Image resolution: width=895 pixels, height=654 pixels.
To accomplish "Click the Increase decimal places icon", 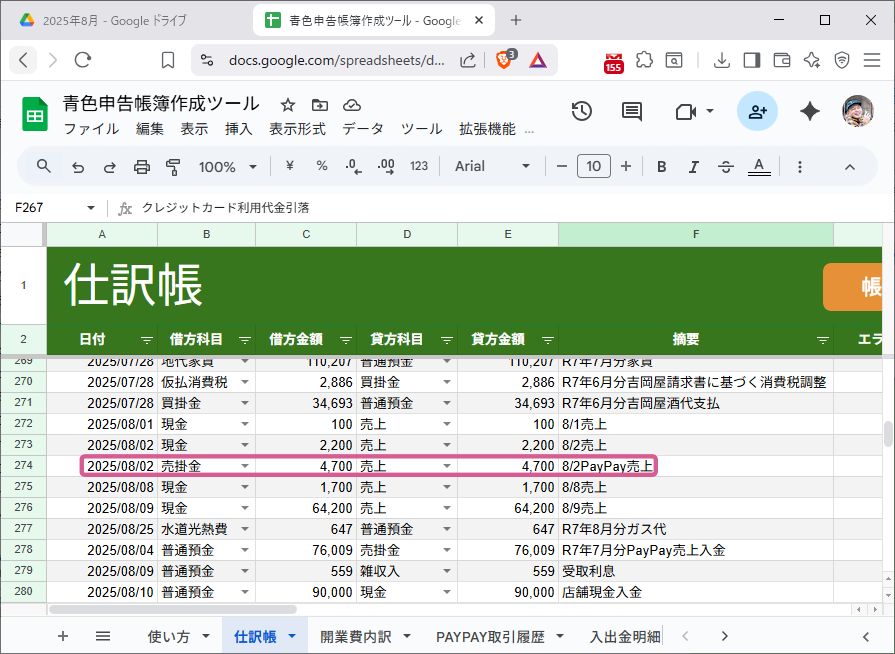I will click(x=385, y=166).
